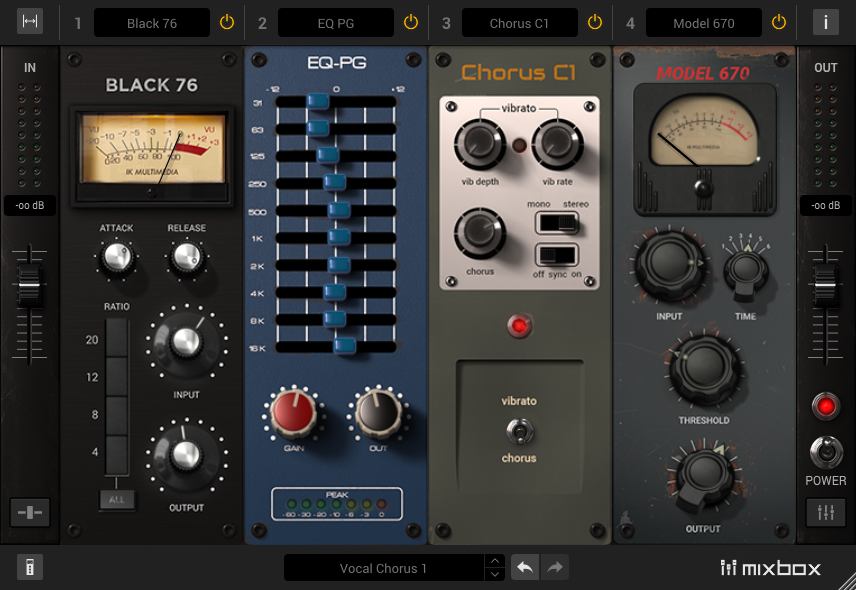Click the INPUT knob on Model 670
The image size is (856, 590).
(x=669, y=264)
